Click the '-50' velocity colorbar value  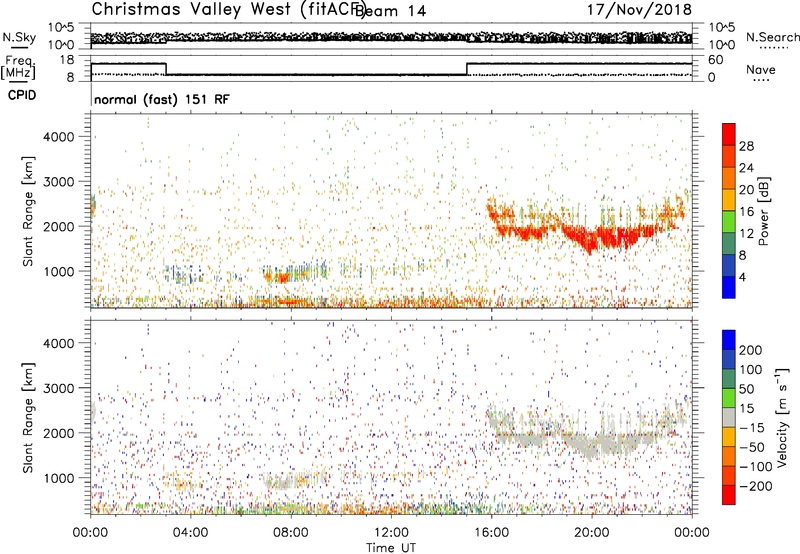(751, 447)
